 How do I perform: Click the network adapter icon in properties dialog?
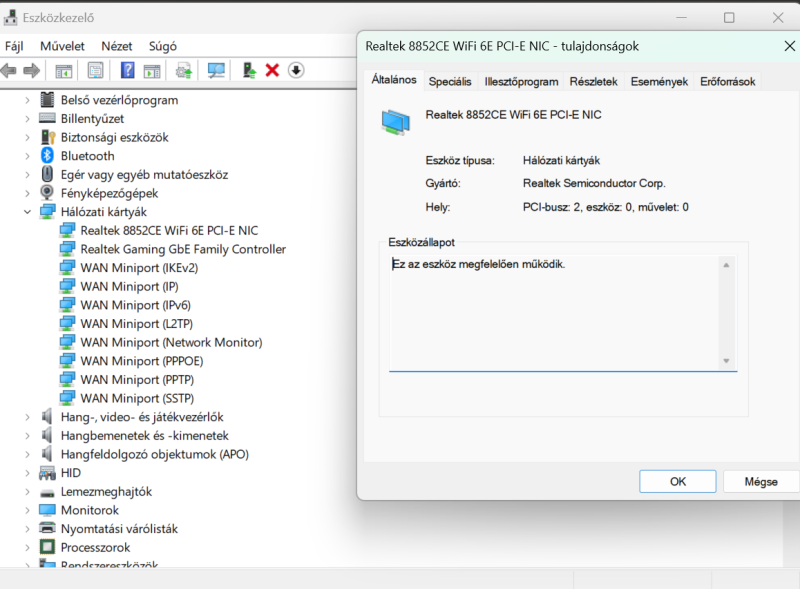click(x=395, y=122)
